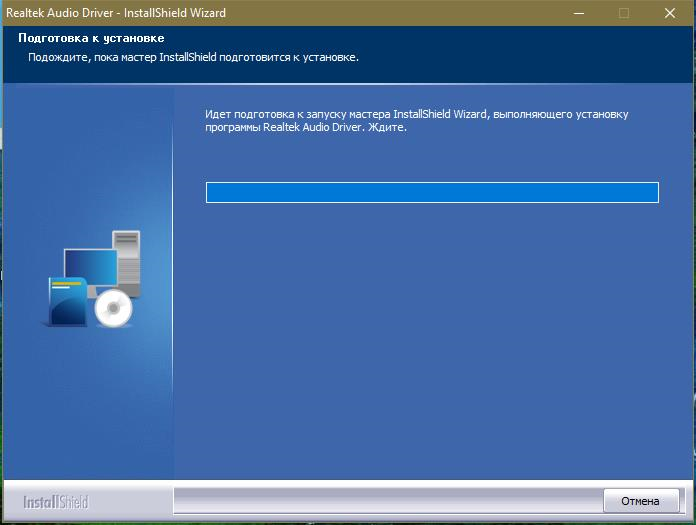This screenshot has width=696, height=525.
Task: Minimize the Realtek installer window
Action: pos(578,13)
